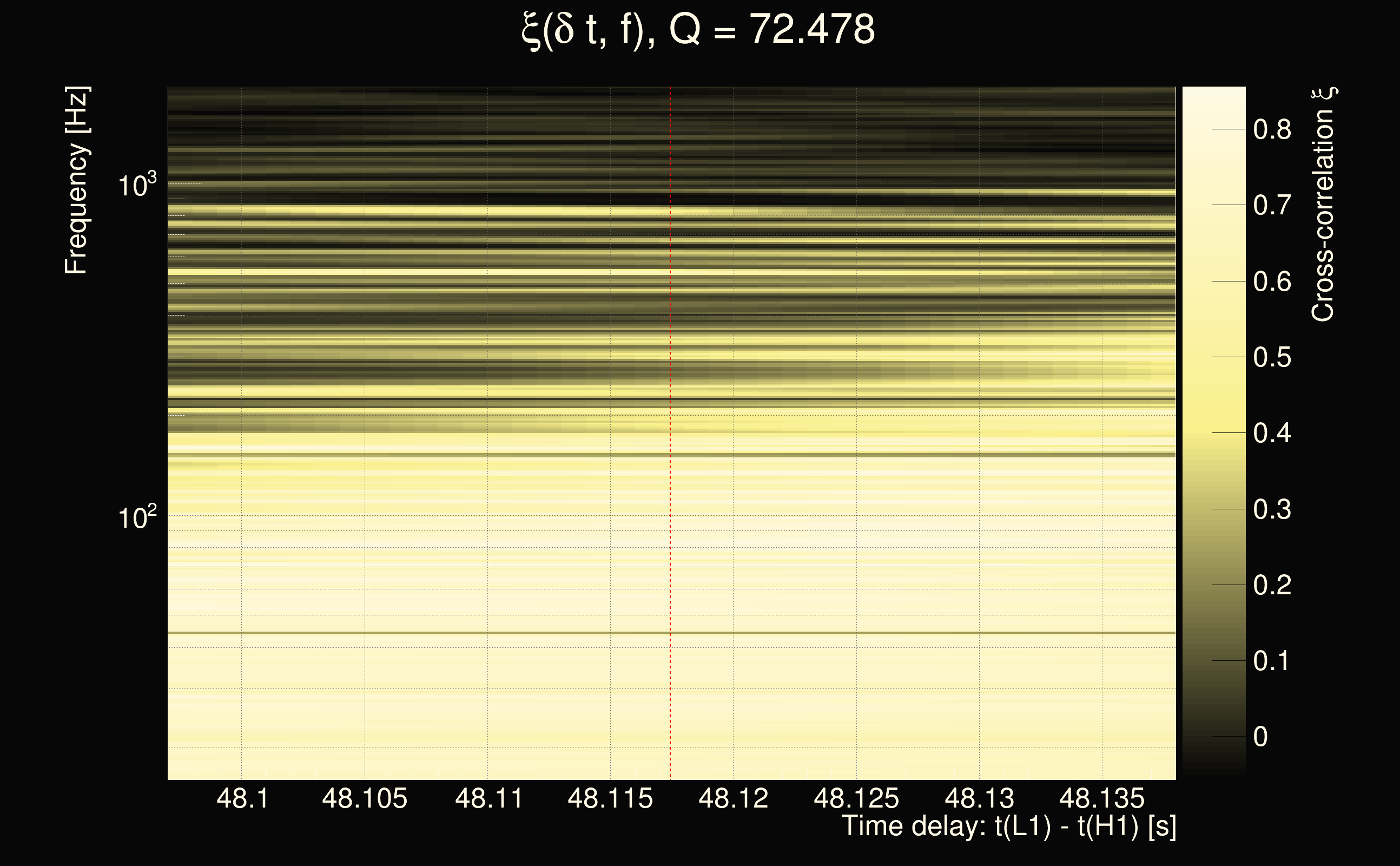The image size is (1400, 866).
Task: Click the Frequency [Hz] y-axis label
Action: [77, 181]
